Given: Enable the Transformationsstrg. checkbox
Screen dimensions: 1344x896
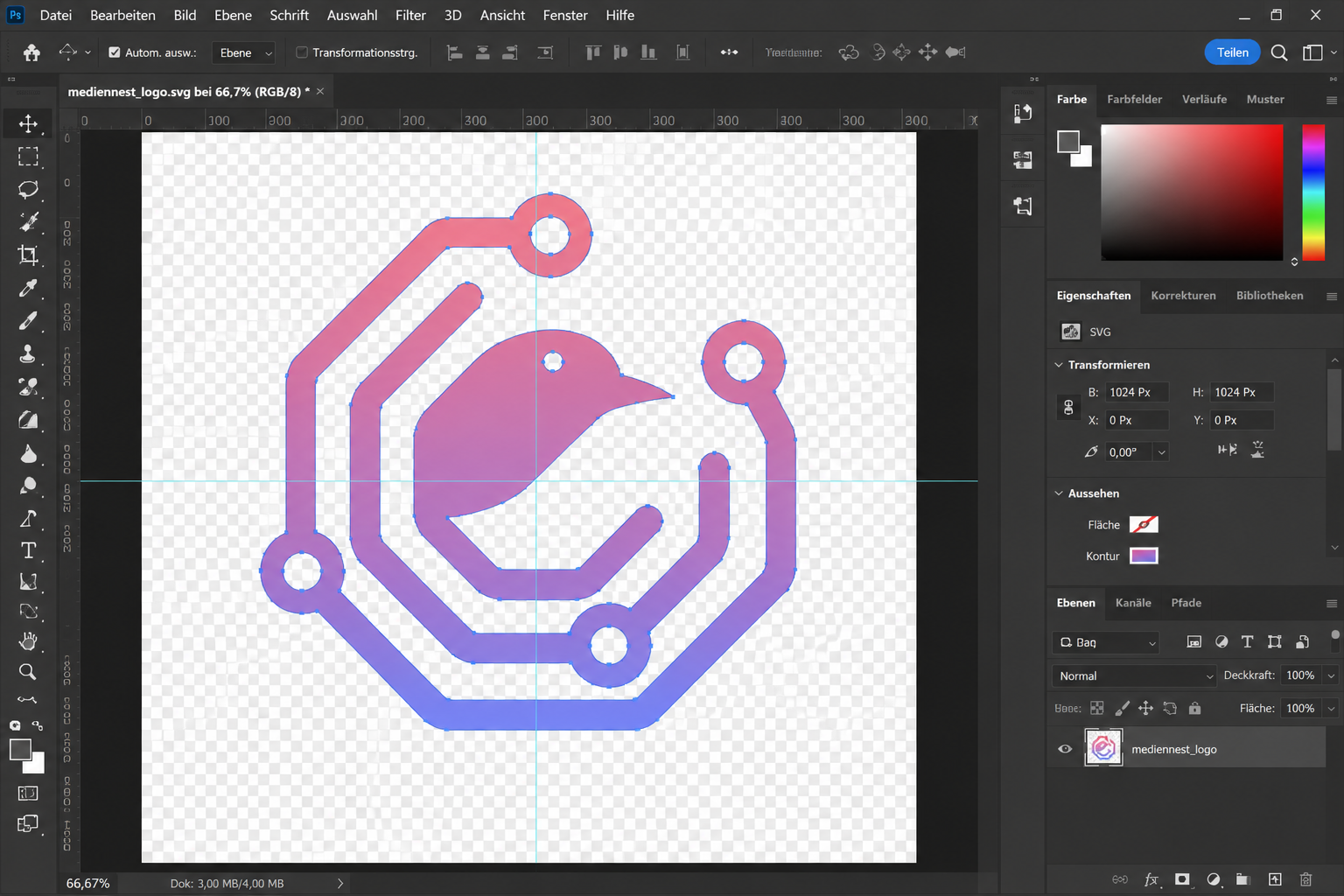Looking at the screenshot, I should pos(302,52).
